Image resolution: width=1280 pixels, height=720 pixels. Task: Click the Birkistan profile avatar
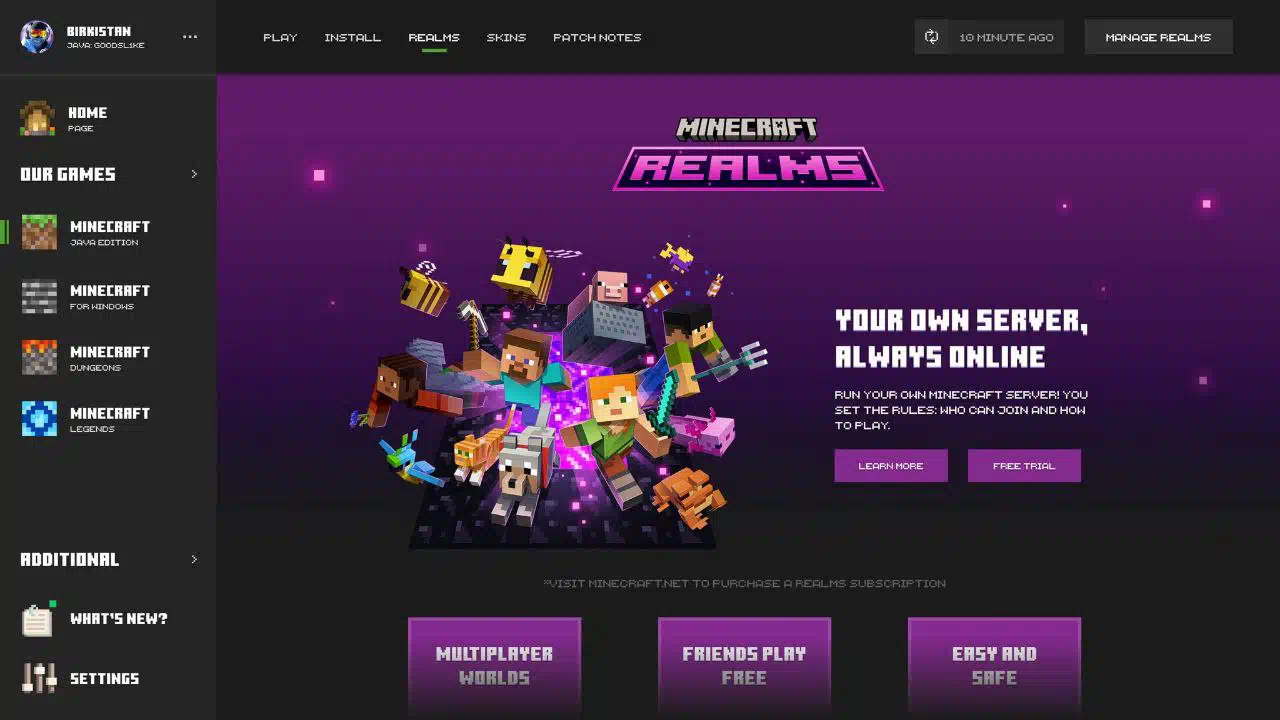pyautogui.click(x=37, y=37)
